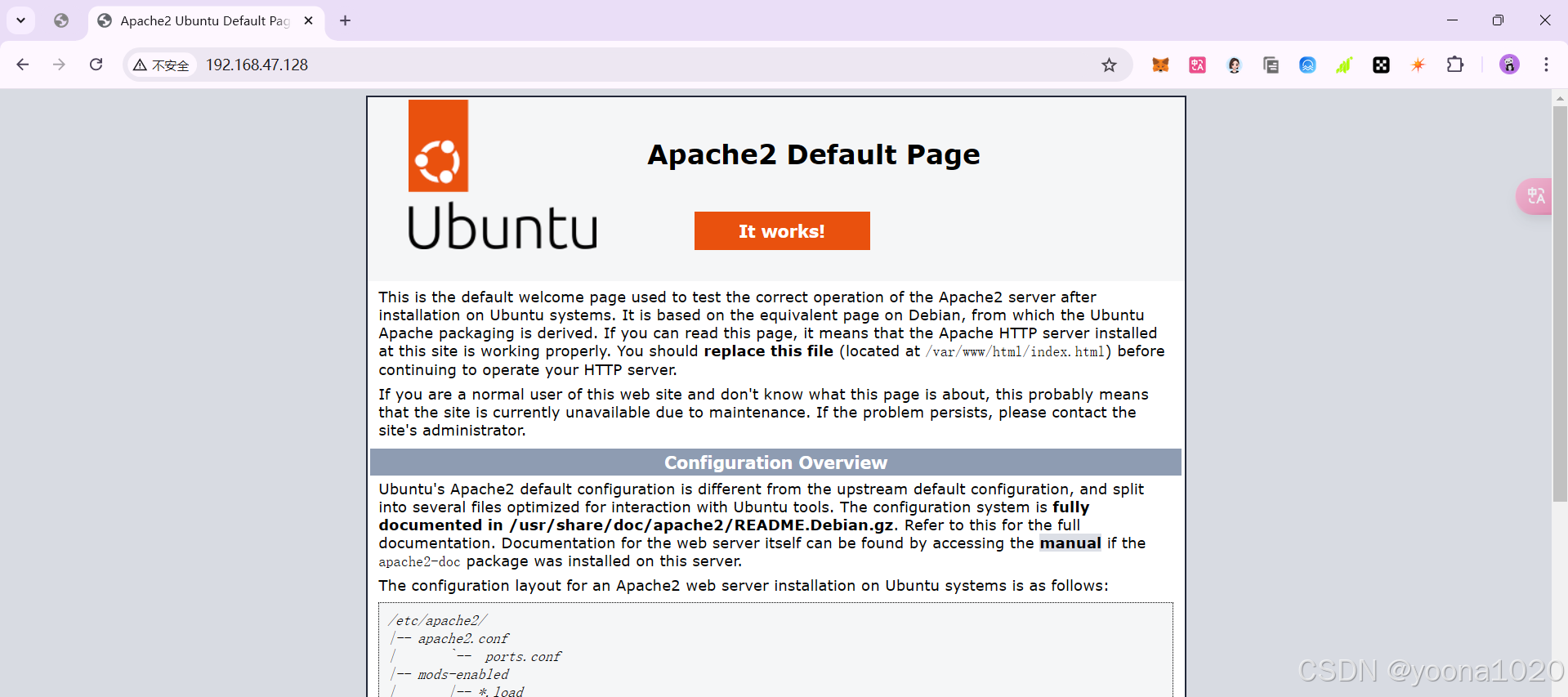Screen dimensions: 1568x697
Task: Open the pink translate extension icon
Action: [x=1197, y=65]
